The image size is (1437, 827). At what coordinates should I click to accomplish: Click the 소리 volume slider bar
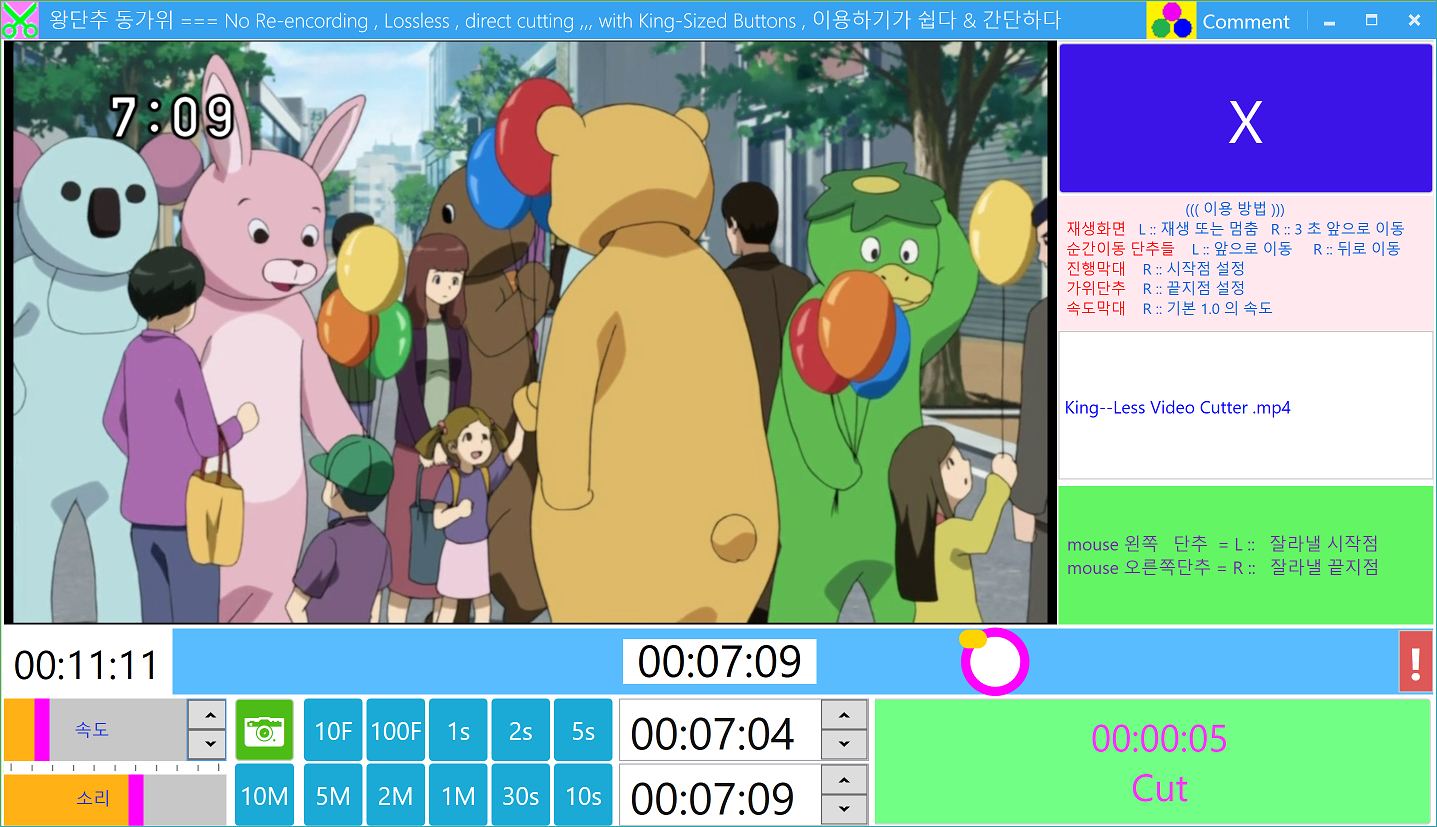click(x=115, y=799)
